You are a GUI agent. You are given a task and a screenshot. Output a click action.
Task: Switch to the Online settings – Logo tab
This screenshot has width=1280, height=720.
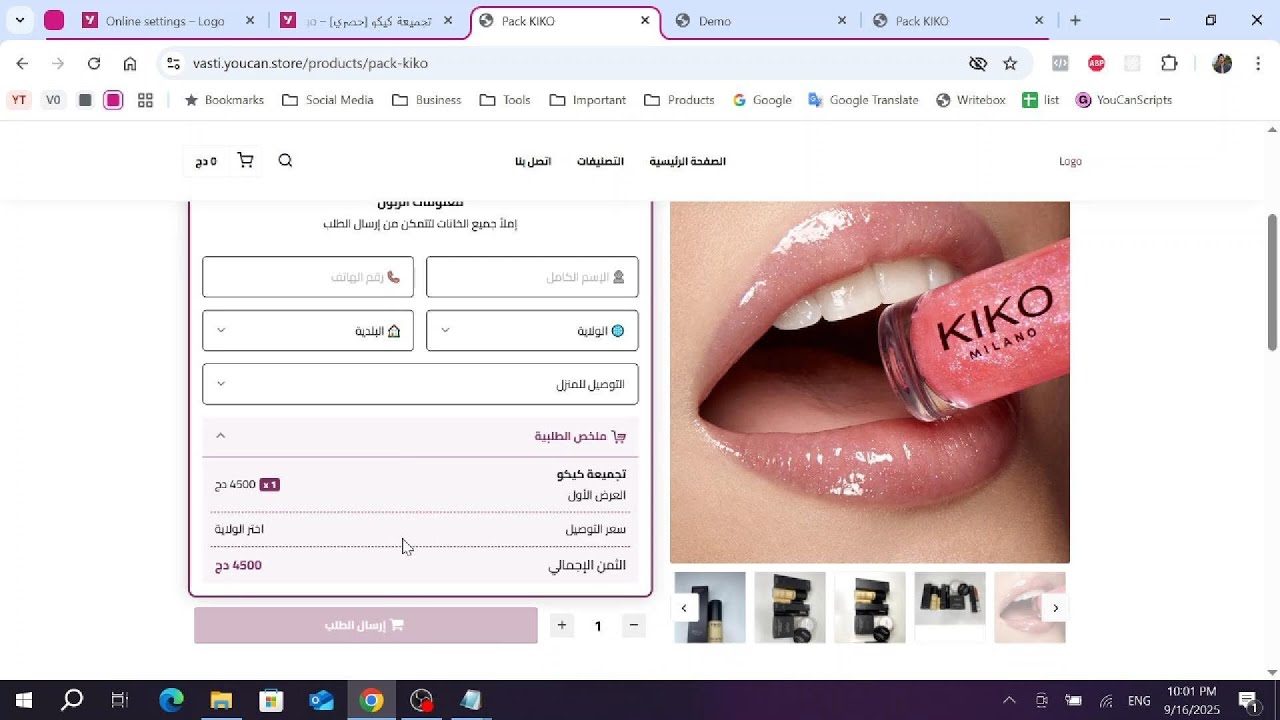click(165, 20)
